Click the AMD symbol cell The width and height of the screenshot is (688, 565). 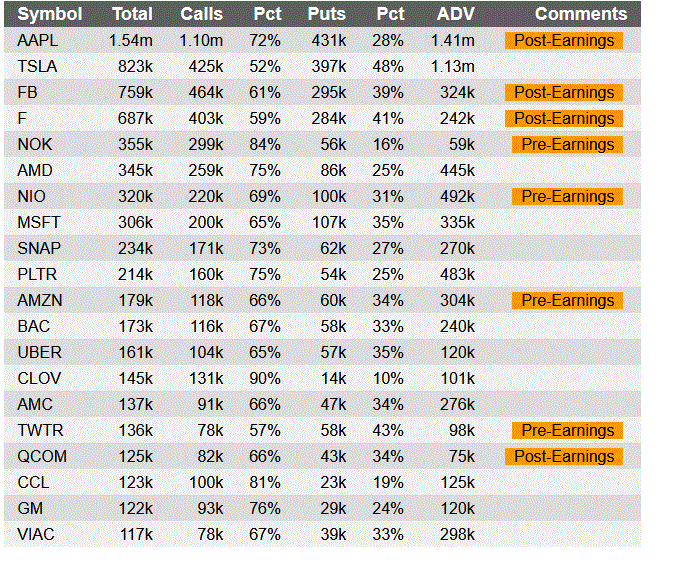(35, 171)
